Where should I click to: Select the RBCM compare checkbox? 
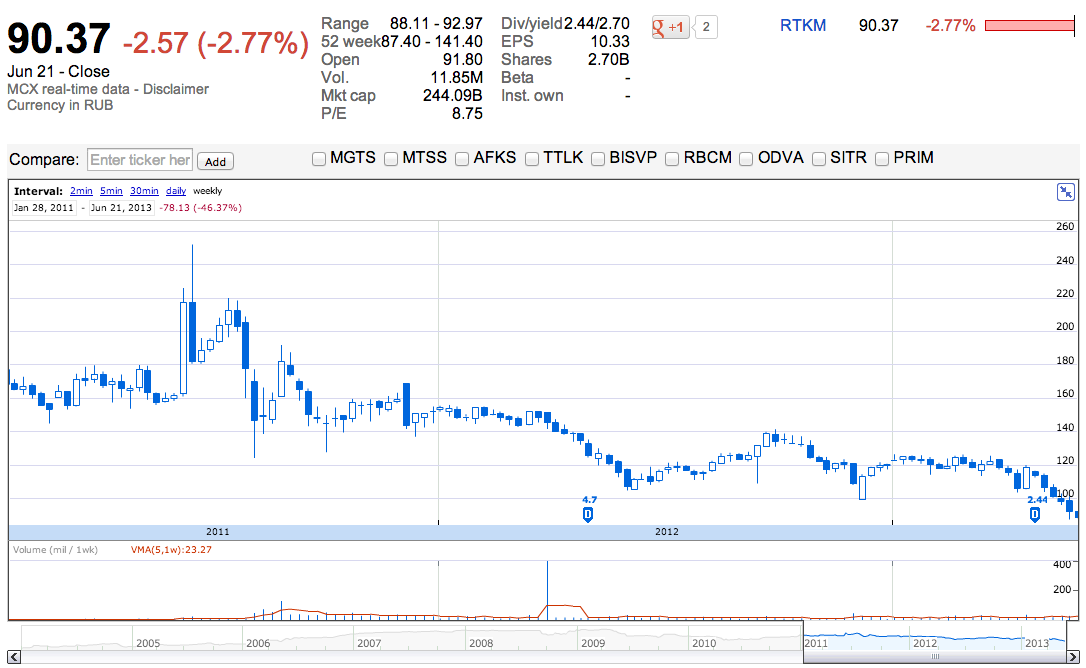[672, 159]
